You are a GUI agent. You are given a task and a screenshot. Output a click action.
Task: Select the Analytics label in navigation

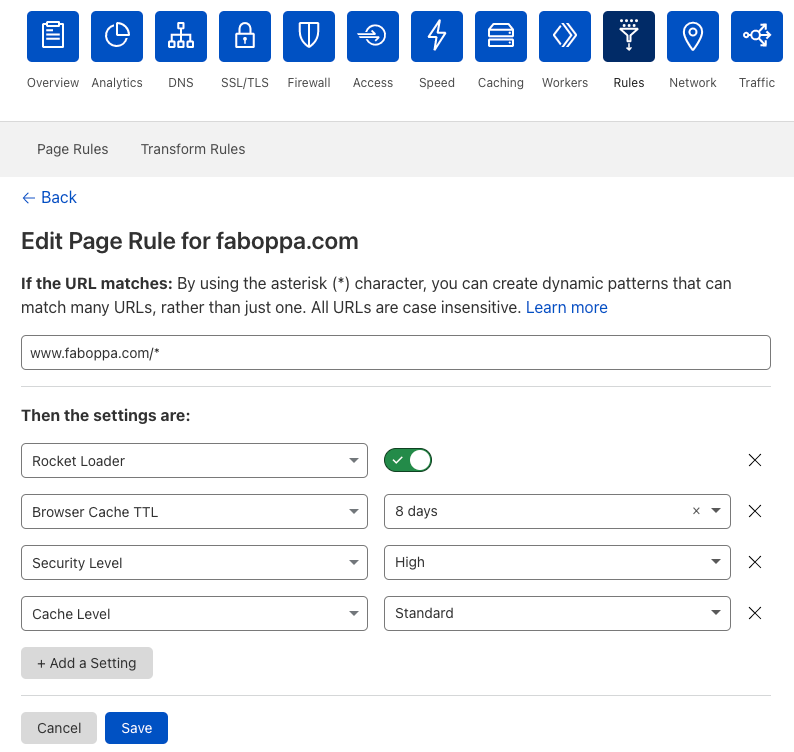117,83
